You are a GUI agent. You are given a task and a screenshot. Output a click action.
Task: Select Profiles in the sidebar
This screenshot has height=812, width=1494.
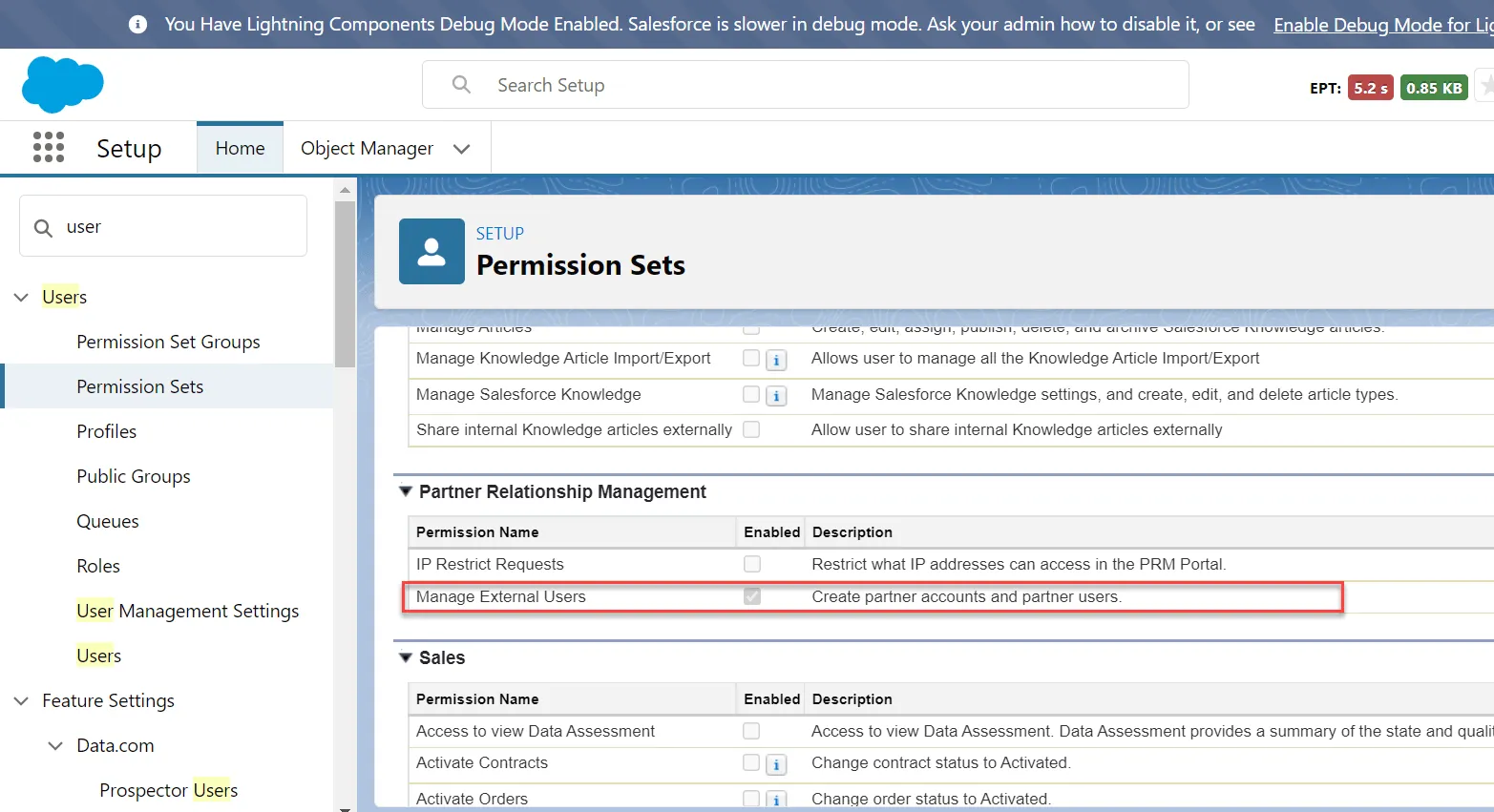pyautogui.click(x=106, y=431)
